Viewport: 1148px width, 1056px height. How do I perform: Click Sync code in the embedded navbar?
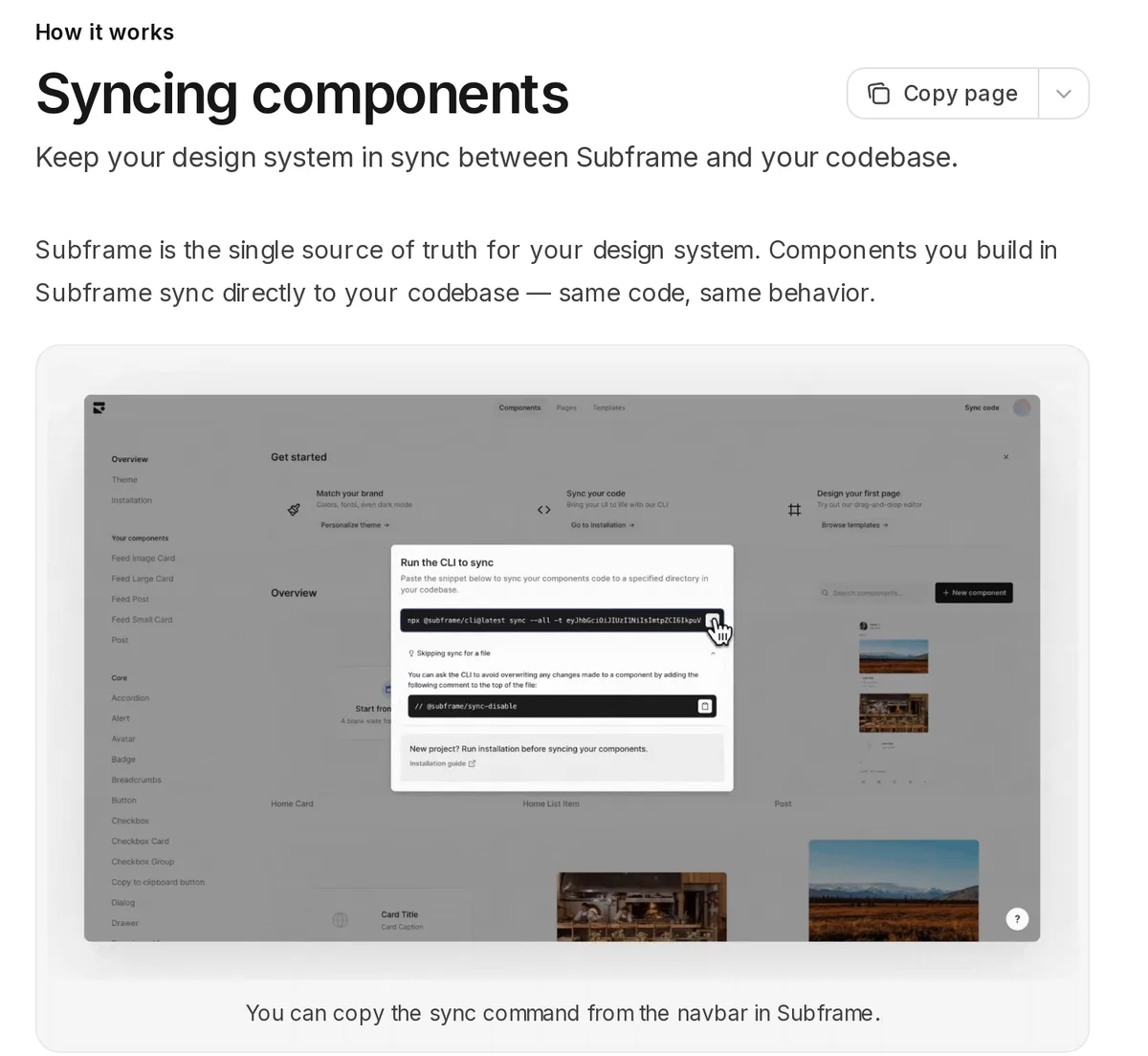click(x=982, y=407)
